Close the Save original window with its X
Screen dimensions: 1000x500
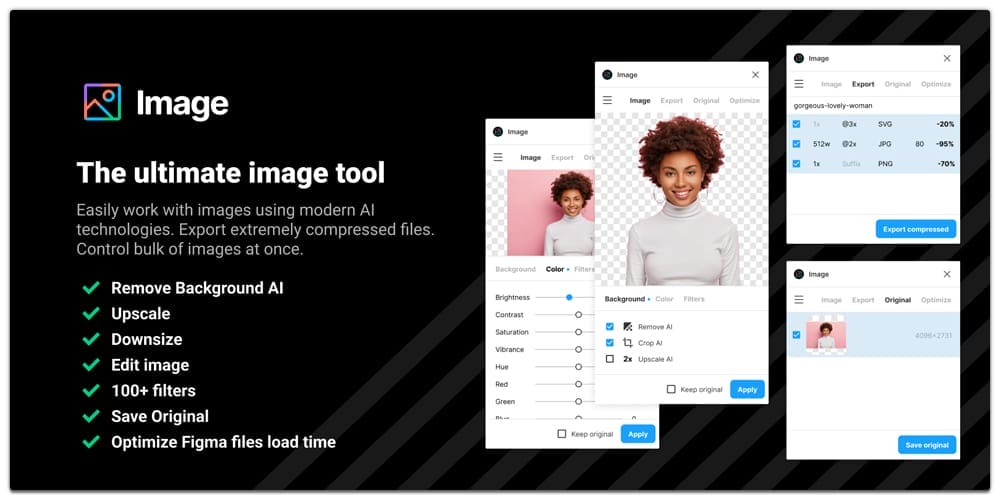click(x=947, y=274)
